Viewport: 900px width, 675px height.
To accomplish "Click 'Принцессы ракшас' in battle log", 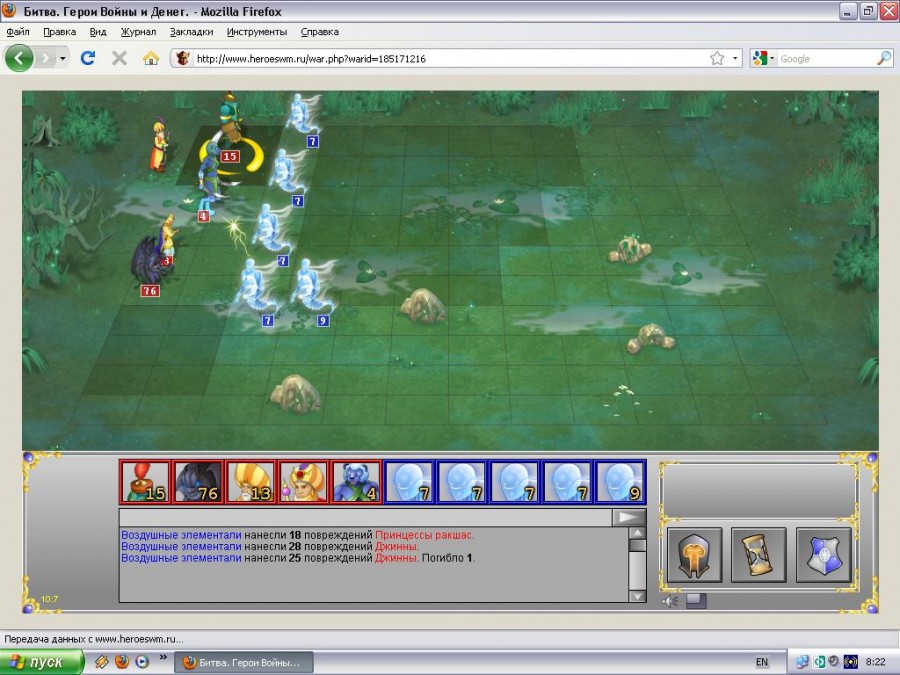I will coord(424,536).
